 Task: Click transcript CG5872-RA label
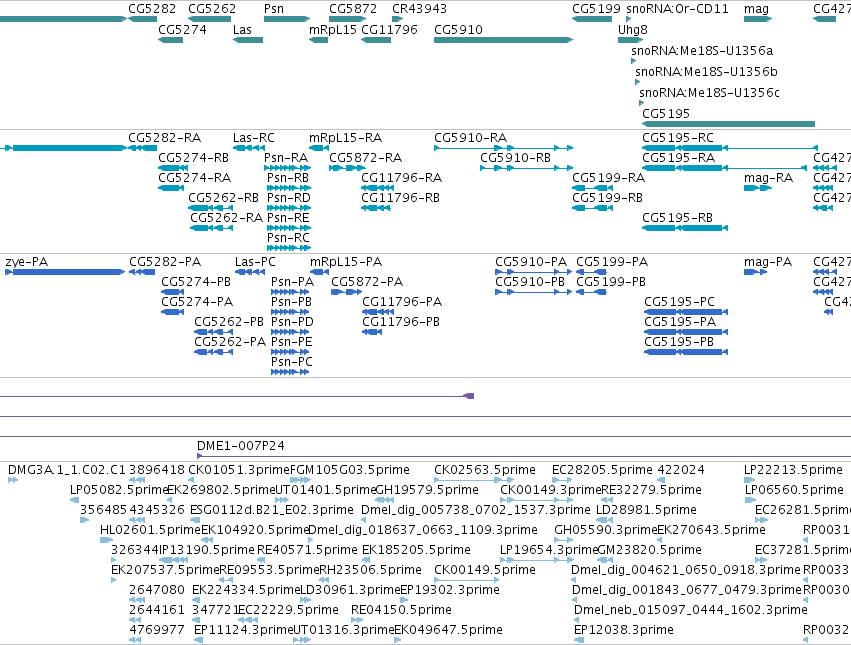tap(365, 157)
